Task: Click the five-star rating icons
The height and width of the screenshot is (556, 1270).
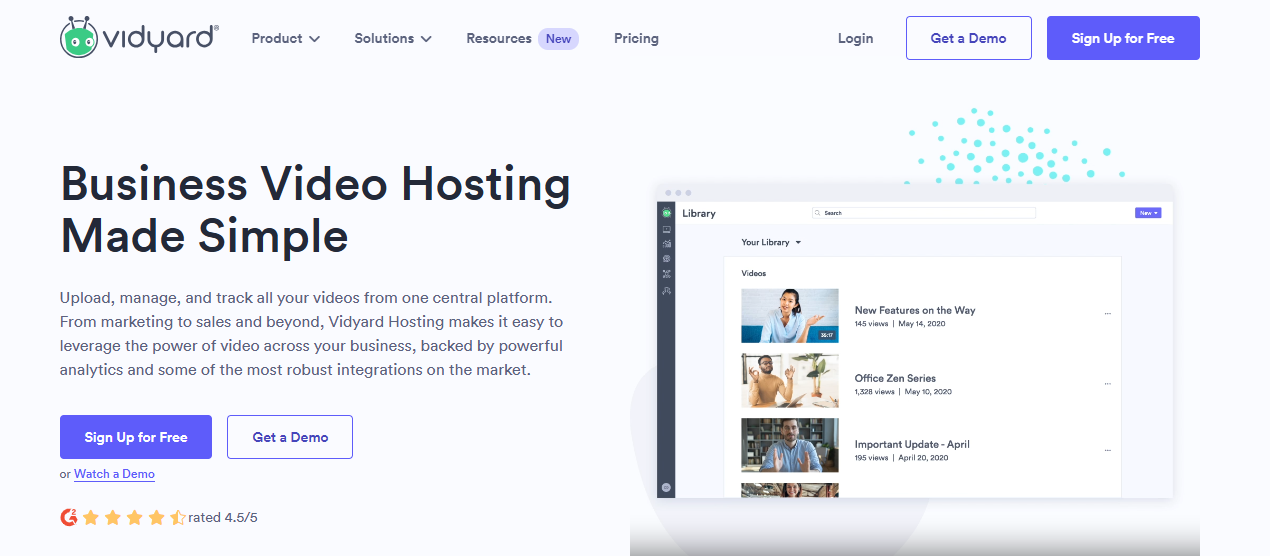Action: pos(134,517)
